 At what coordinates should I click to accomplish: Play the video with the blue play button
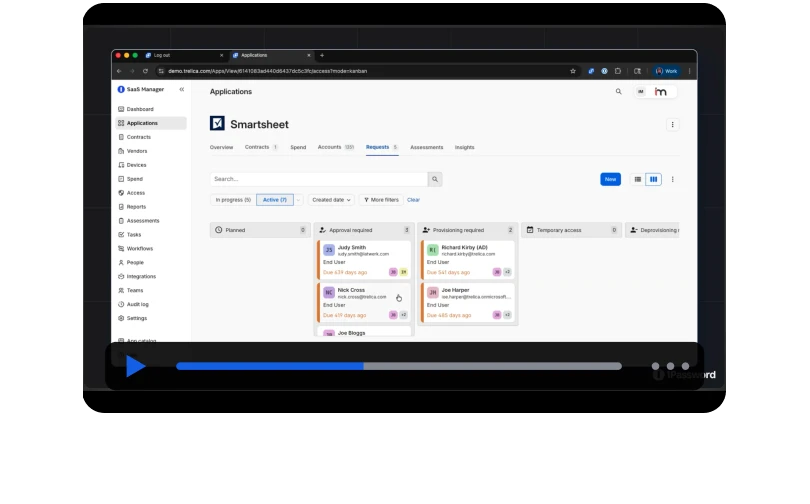(x=135, y=366)
